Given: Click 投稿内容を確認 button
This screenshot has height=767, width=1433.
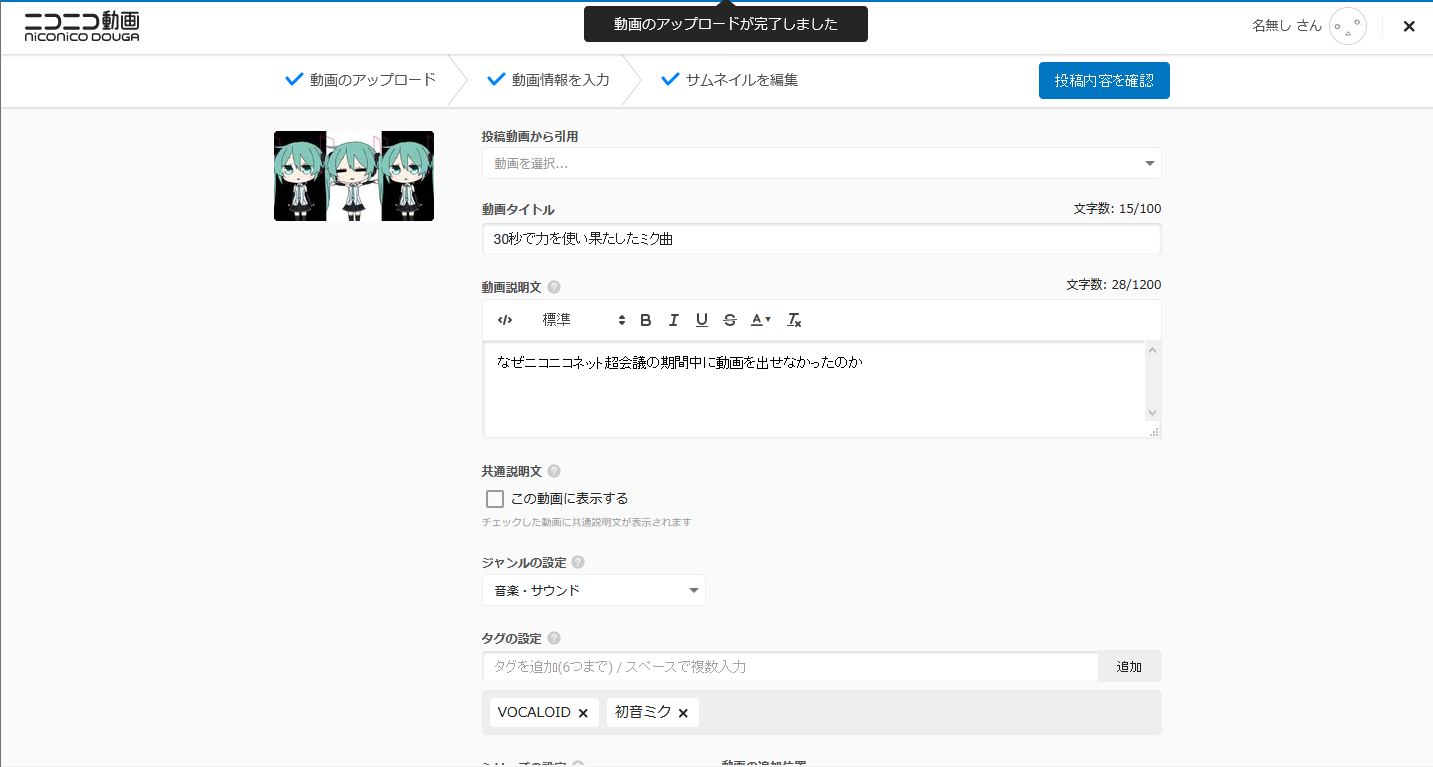Looking at the screenshot, I should click(1104, 80).
